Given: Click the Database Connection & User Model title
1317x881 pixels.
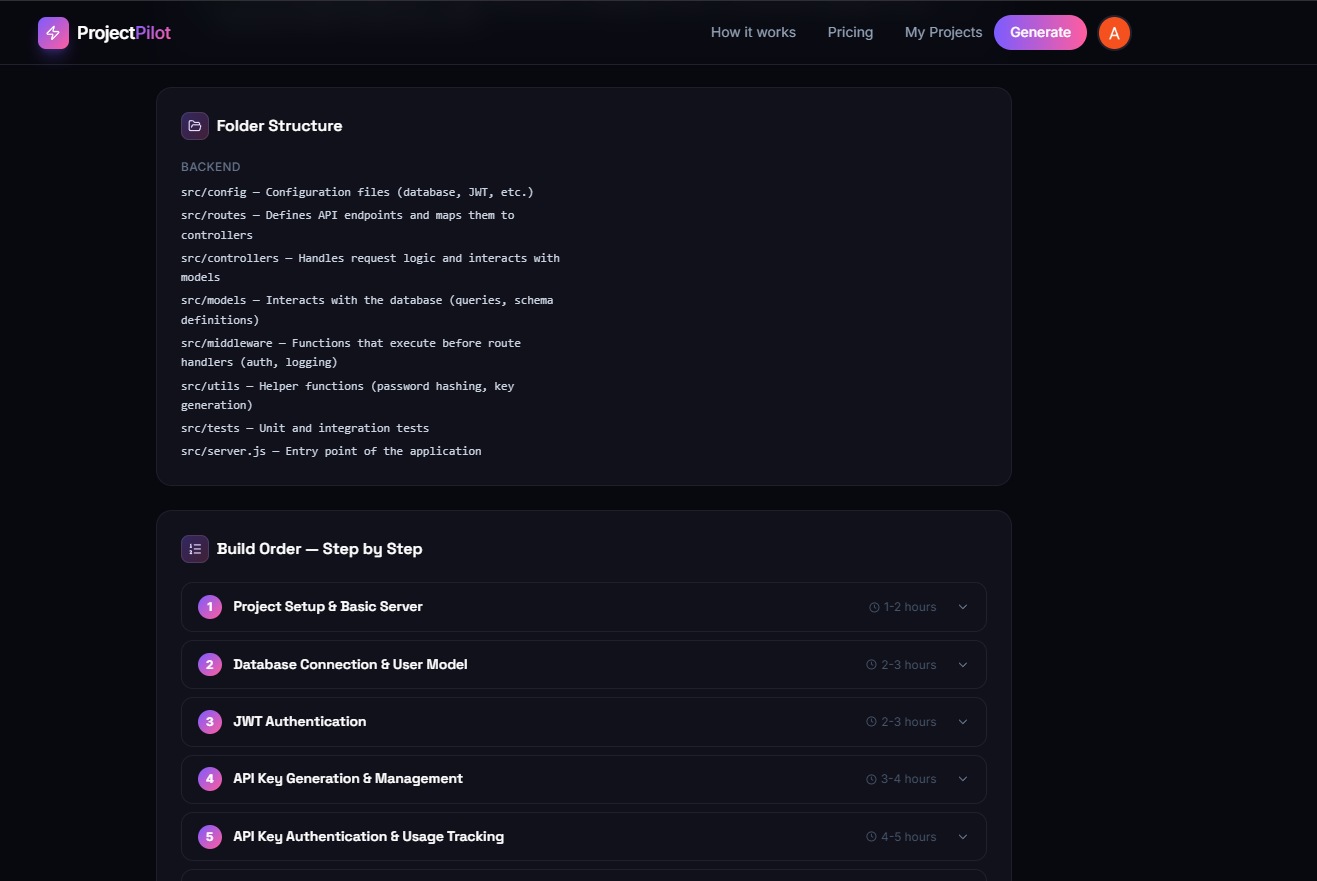Looking at the screenshot, I should [350, 665].
